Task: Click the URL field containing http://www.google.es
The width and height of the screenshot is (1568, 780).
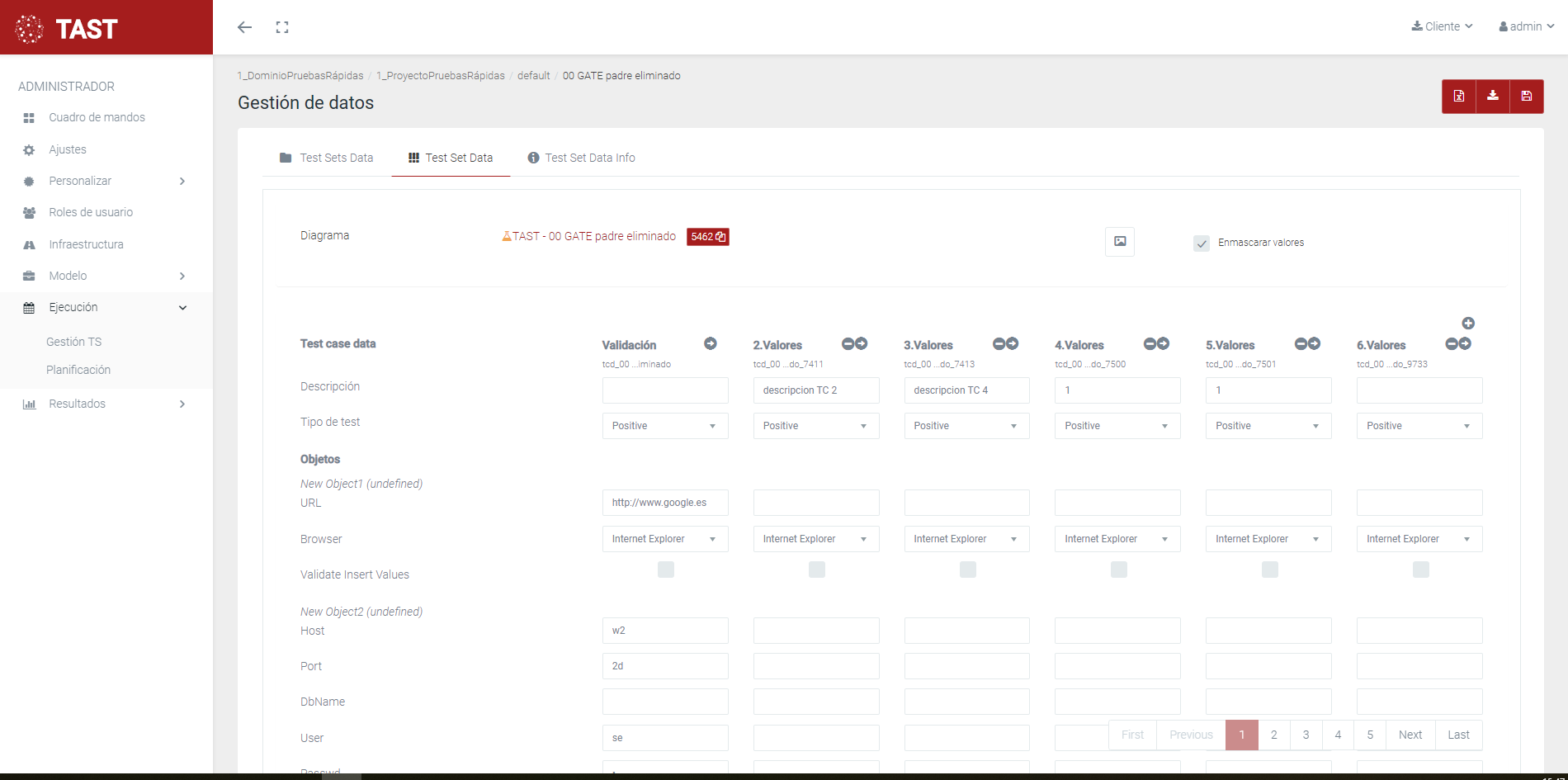Action: (664, 503)
